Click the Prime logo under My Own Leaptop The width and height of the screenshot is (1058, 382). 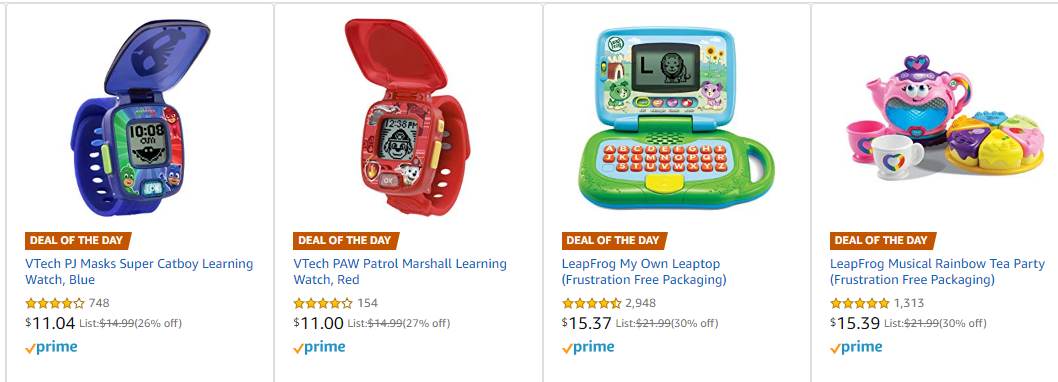tap(588, 348)
